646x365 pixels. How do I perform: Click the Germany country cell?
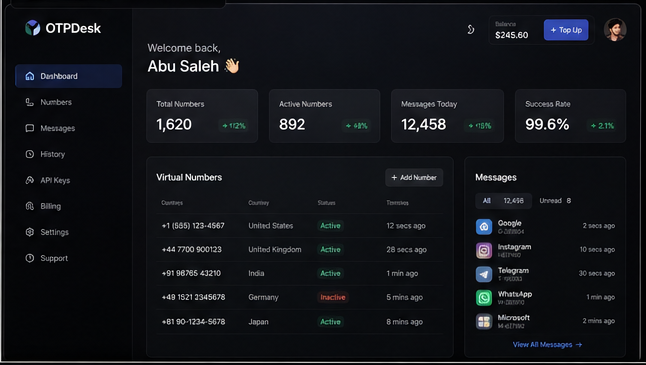click(263, 297)
